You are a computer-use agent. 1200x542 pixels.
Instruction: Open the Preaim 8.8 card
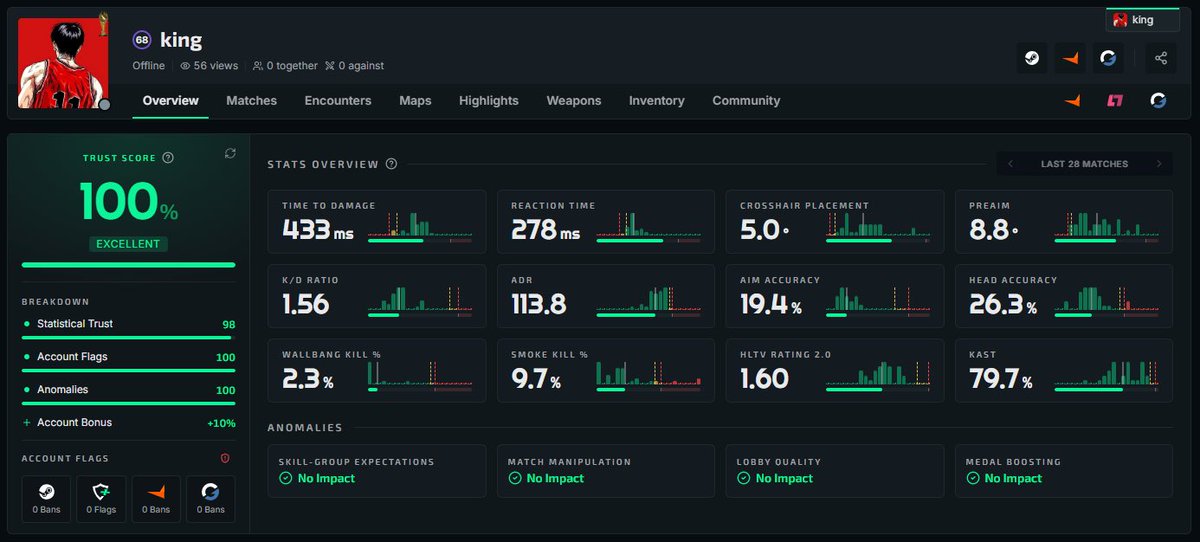tap(1064, 222)
